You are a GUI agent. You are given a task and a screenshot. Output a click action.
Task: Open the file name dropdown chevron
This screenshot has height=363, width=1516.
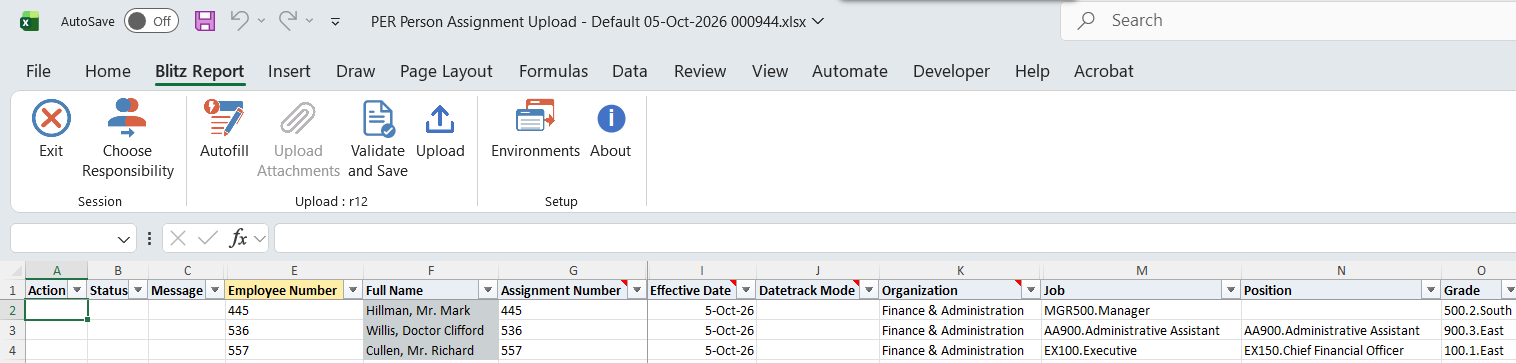click(819, 20)
